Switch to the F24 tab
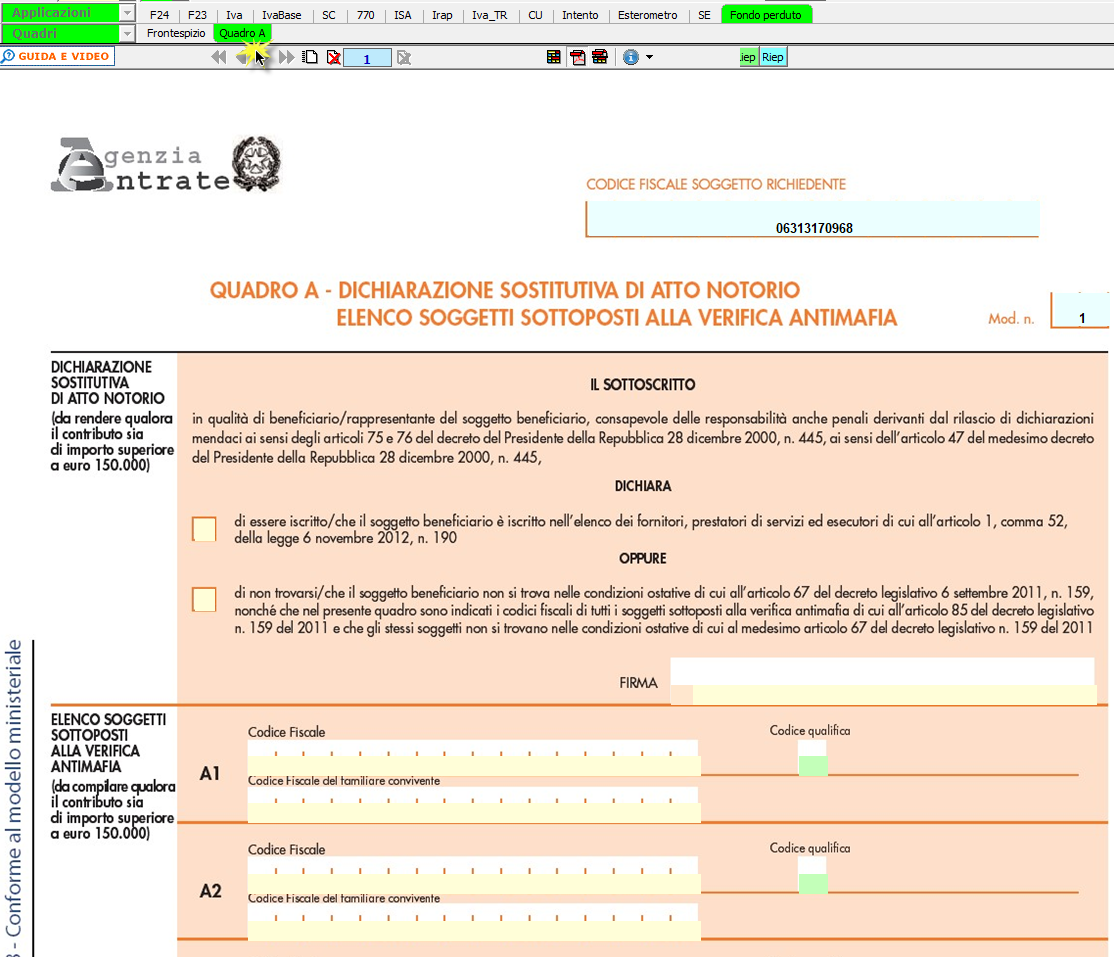Image resolution: width=1114 pixels, height=957 pixels. click(159, 15)
